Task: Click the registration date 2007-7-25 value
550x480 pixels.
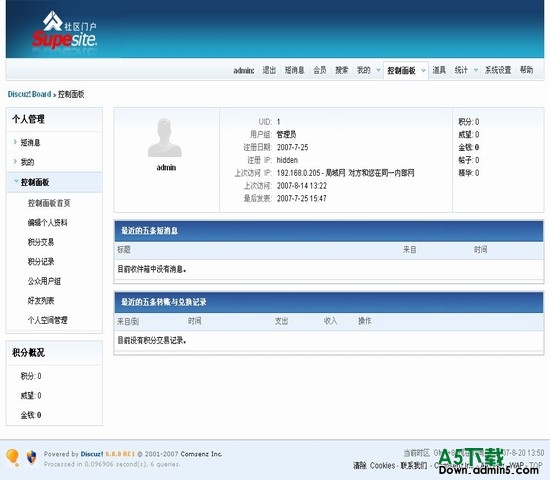Action: [x=293, y=147]
